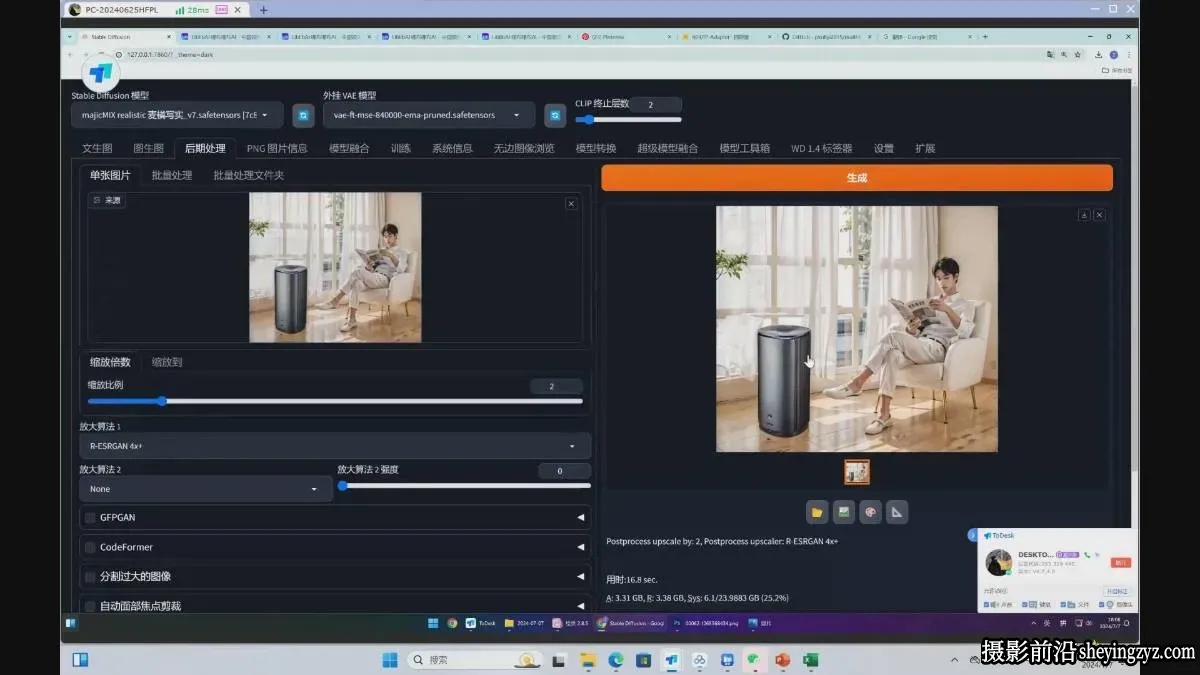This screenshot has height=675, width=1200.
Task: Close the generated image preview
Action: click(1099, 215)
